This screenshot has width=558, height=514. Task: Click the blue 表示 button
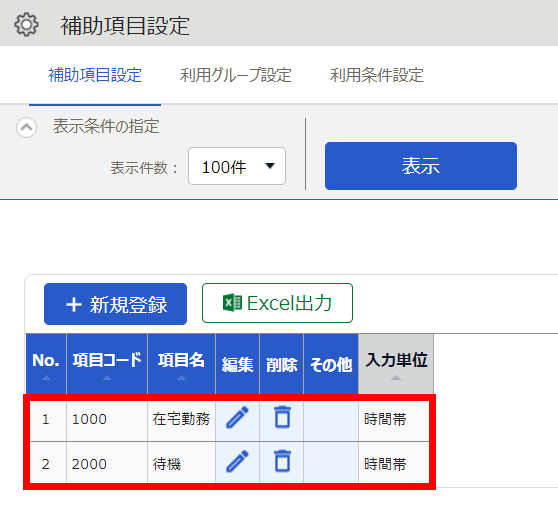[421, 166]
